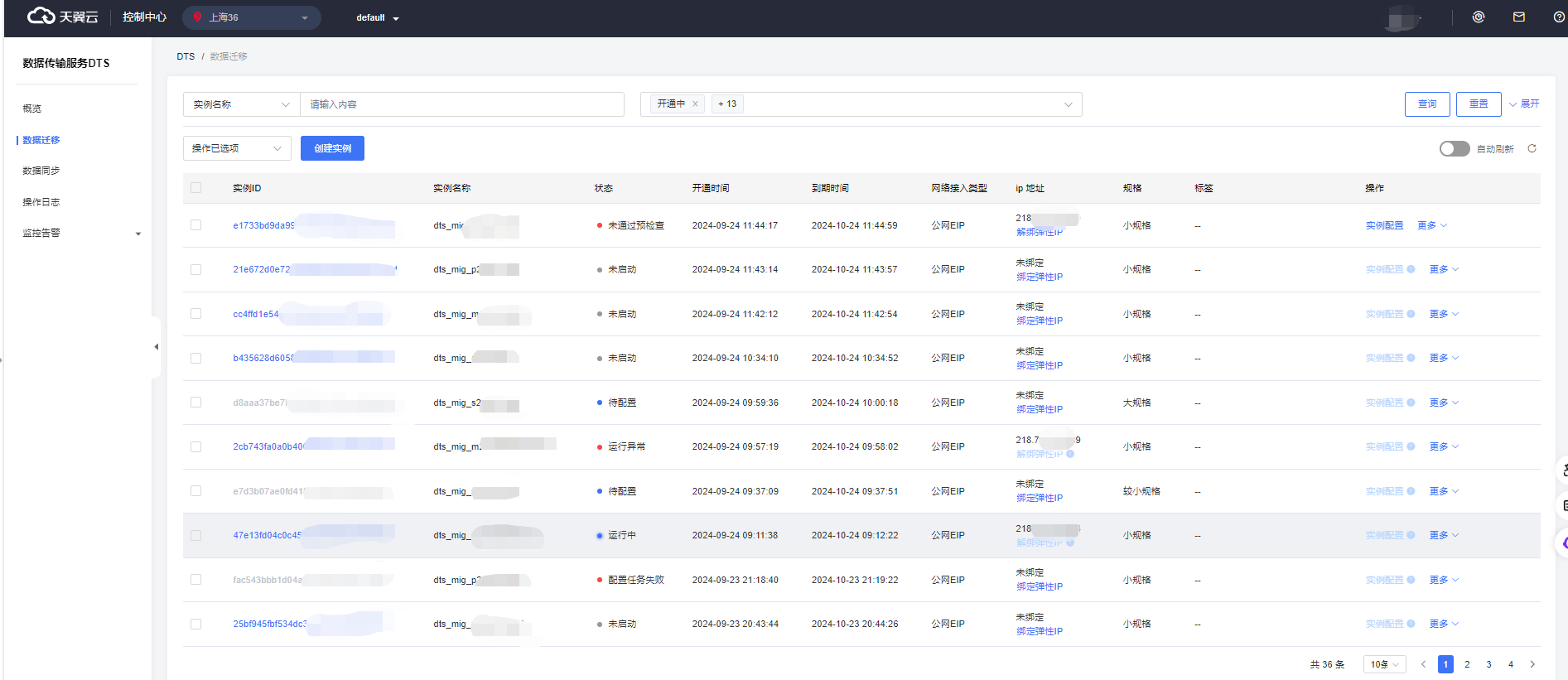This screenshot has width=1568, height=680.
Task: Click 绑定弹性IP in 配置任务失败 row
Action: pos(1040,586)
